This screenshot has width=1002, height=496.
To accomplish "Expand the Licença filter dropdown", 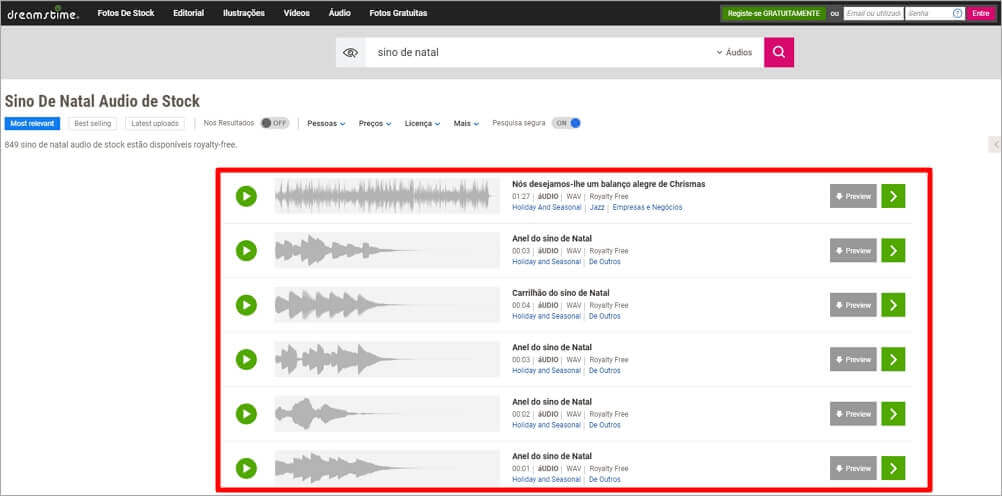I will point(422,123).
